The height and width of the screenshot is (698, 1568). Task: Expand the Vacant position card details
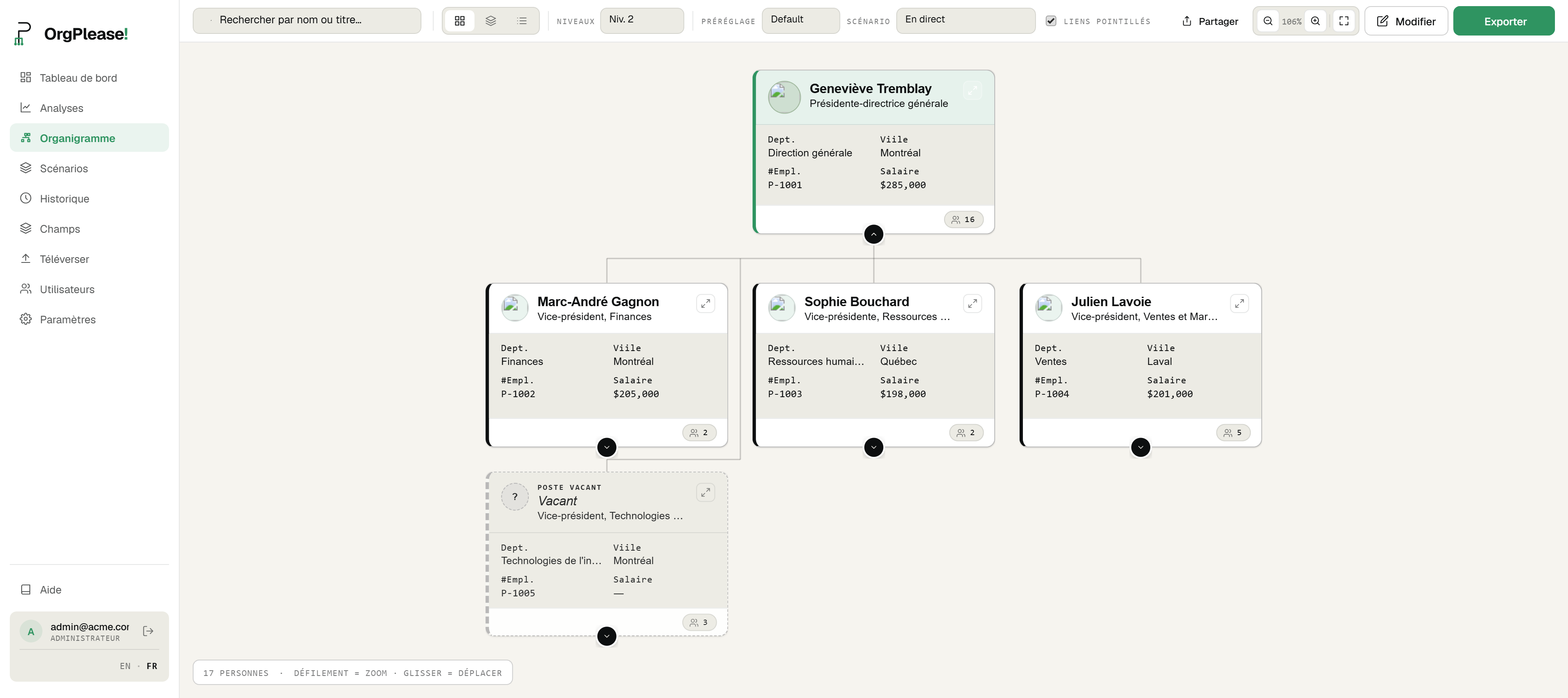(706, 492)
